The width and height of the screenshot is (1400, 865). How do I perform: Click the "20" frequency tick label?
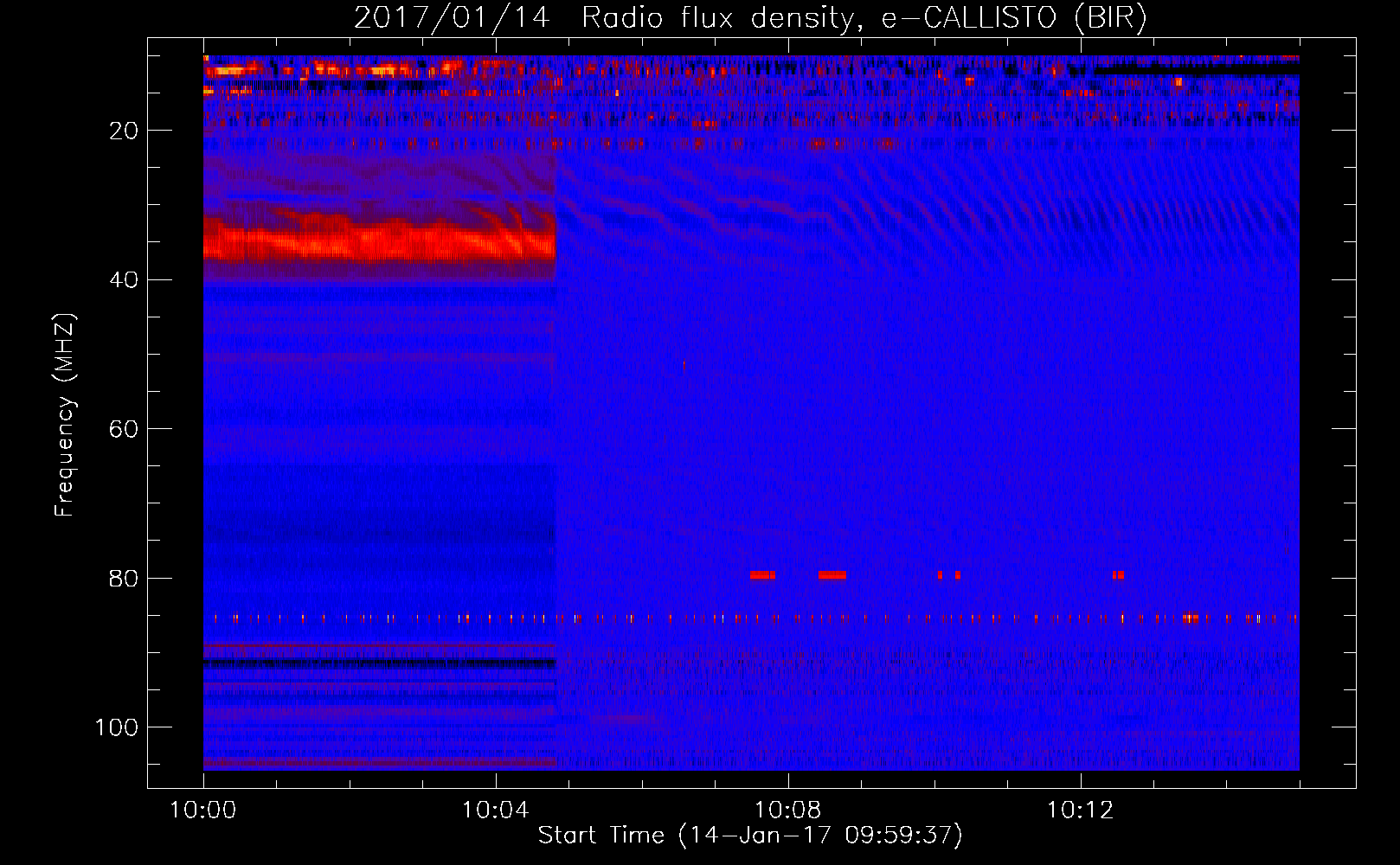pos(124,131)
